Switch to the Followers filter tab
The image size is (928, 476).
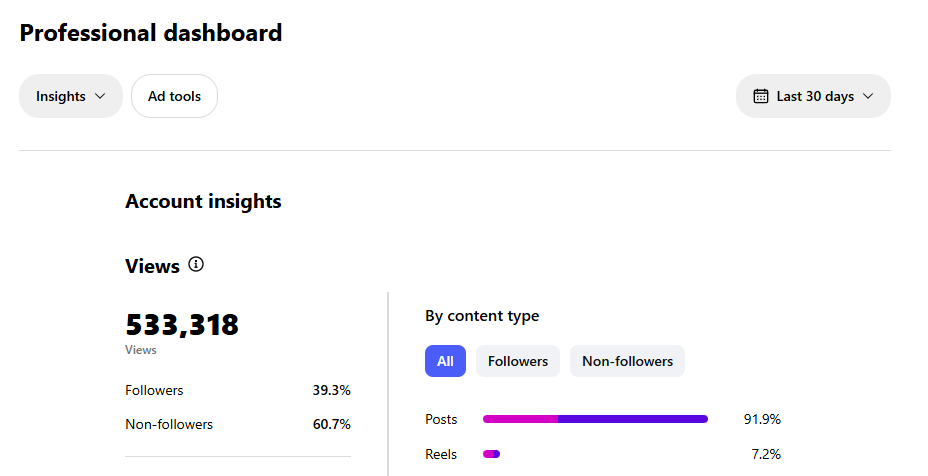(x=517, y=361)
